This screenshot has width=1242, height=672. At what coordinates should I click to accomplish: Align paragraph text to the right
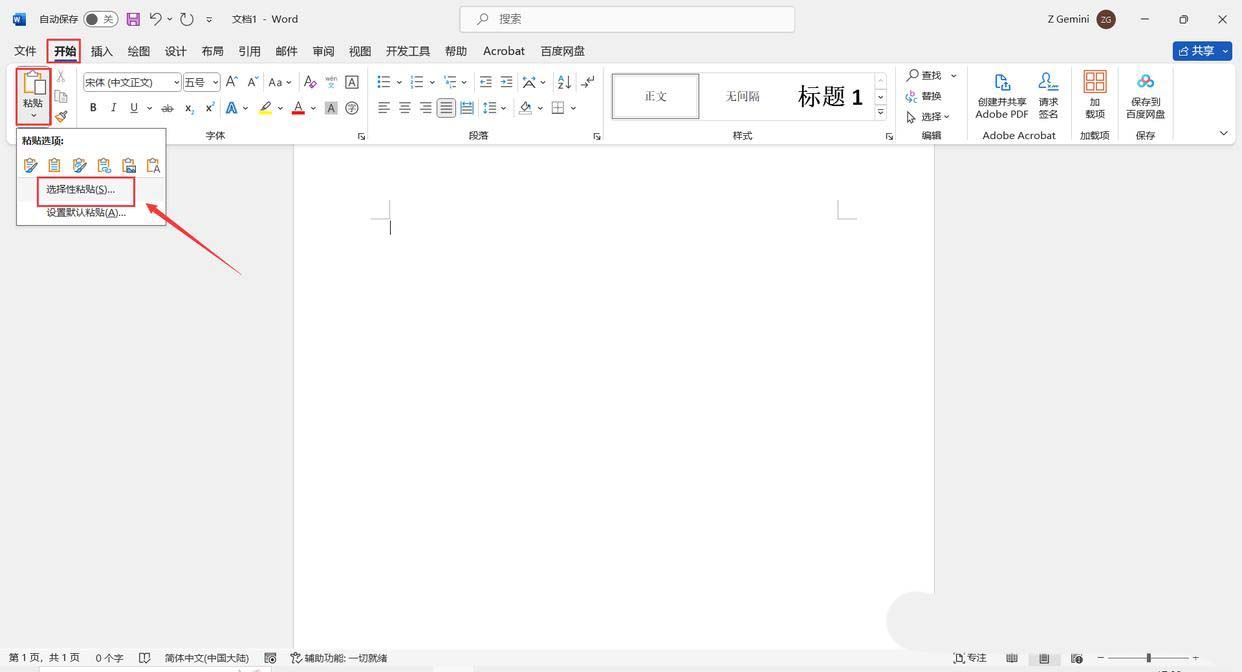[426, 108]
